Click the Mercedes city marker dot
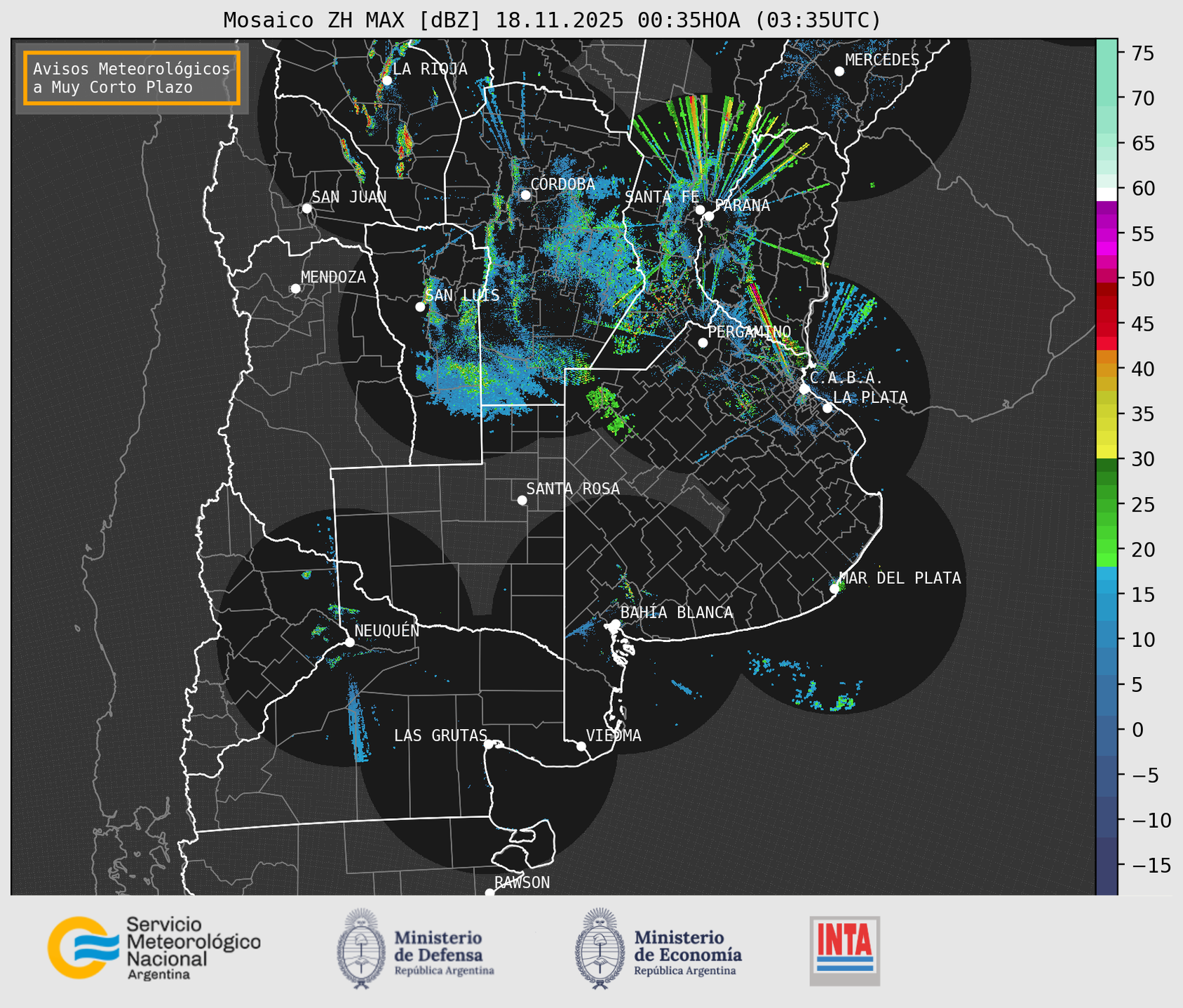 pos(839,71)
